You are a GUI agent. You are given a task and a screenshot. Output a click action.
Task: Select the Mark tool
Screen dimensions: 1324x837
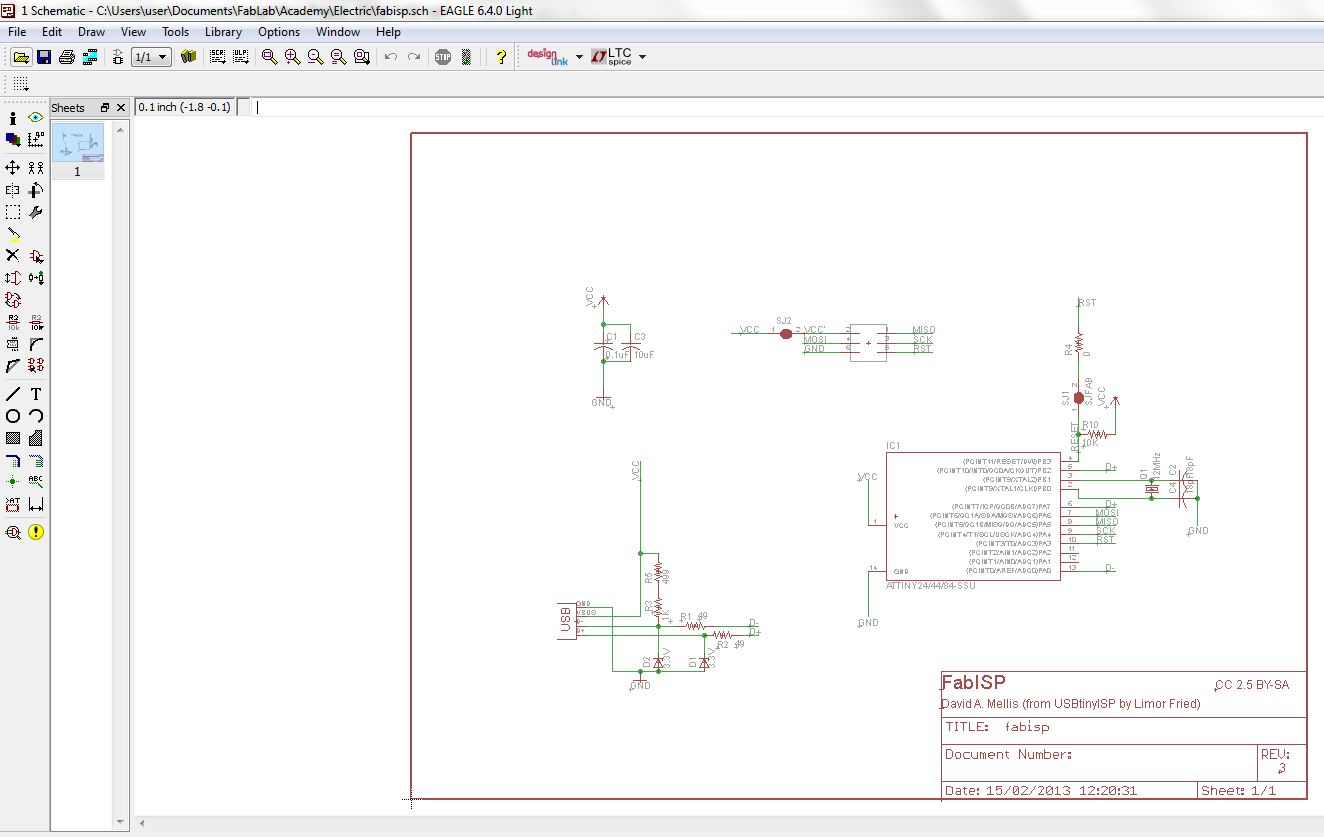[36, 139]
